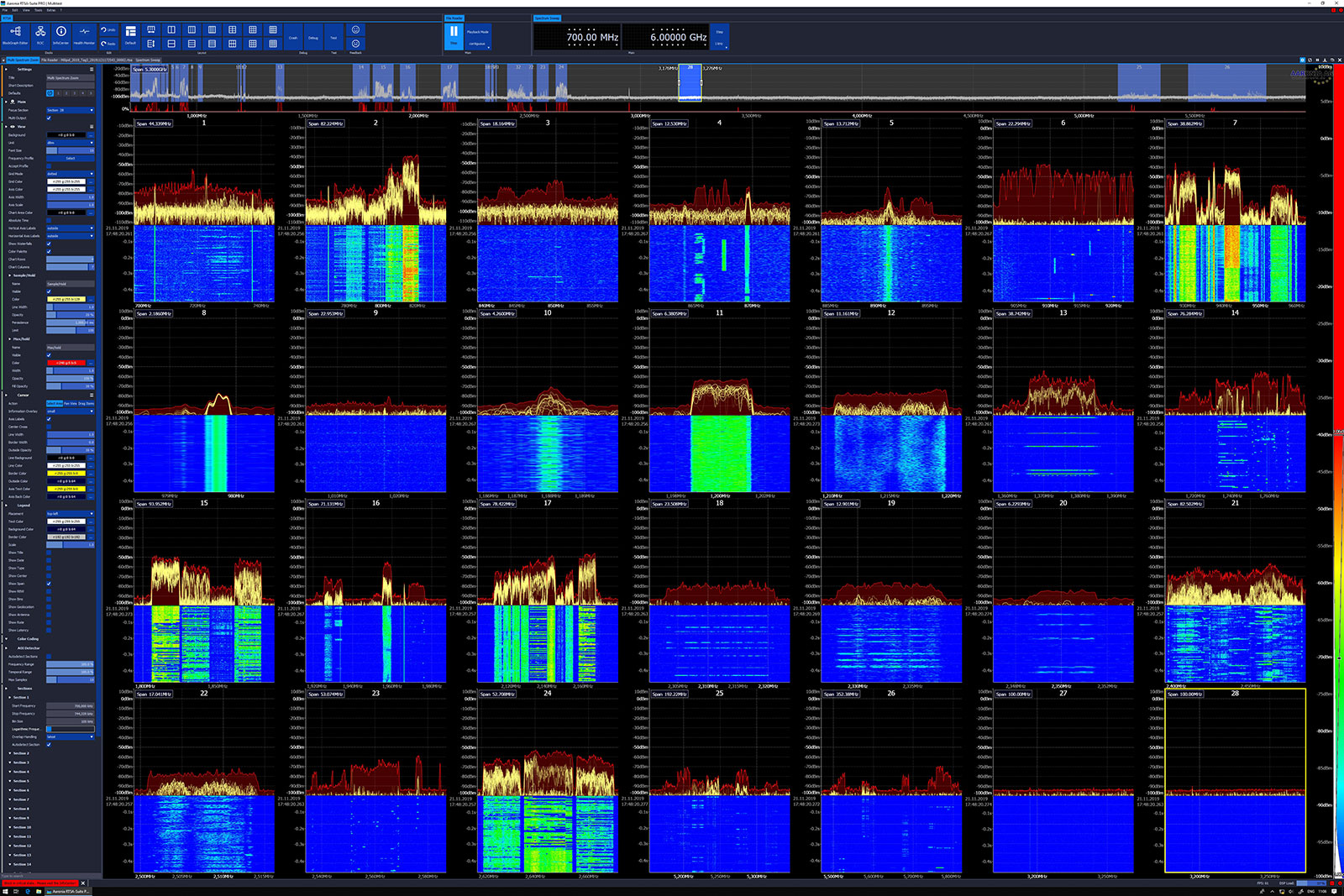Open the Information Overlay dropdown
1344x896 pixels.
71,411
